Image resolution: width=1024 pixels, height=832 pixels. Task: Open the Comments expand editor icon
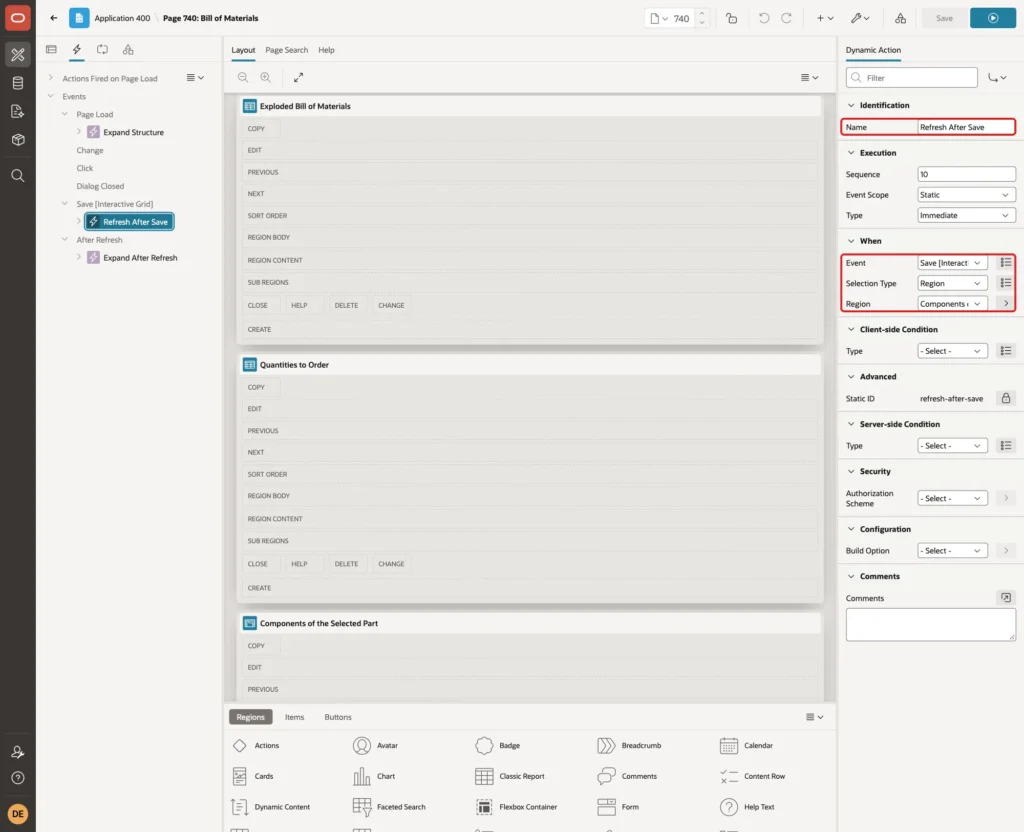pyautogui.click(x=1005, y=598)
